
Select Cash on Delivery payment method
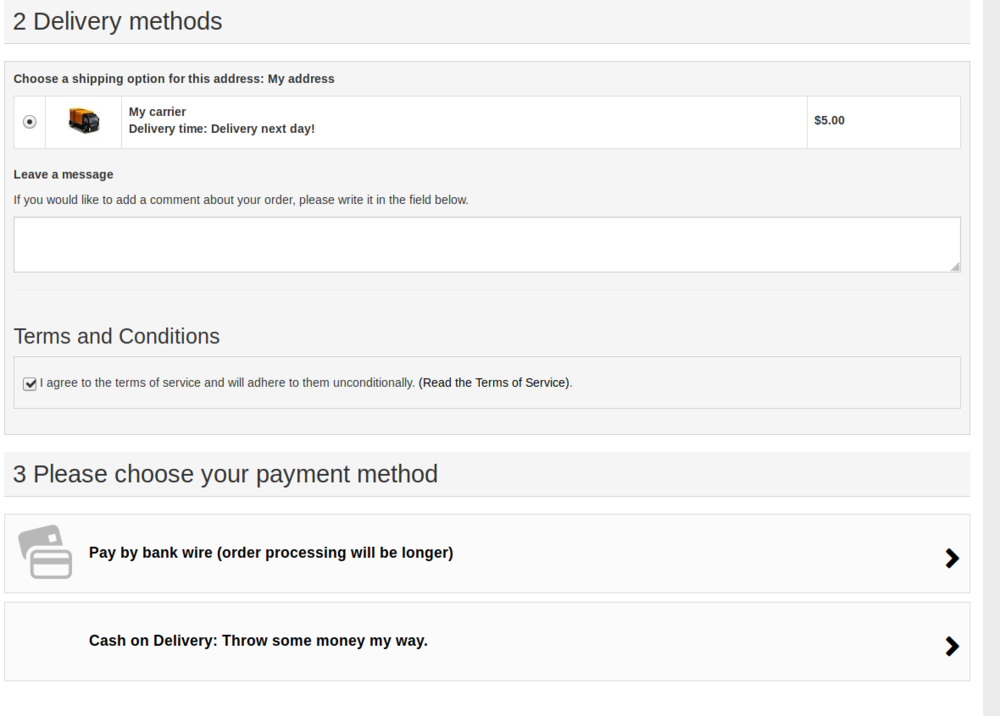pyautogui.click(x=256, y=641)
